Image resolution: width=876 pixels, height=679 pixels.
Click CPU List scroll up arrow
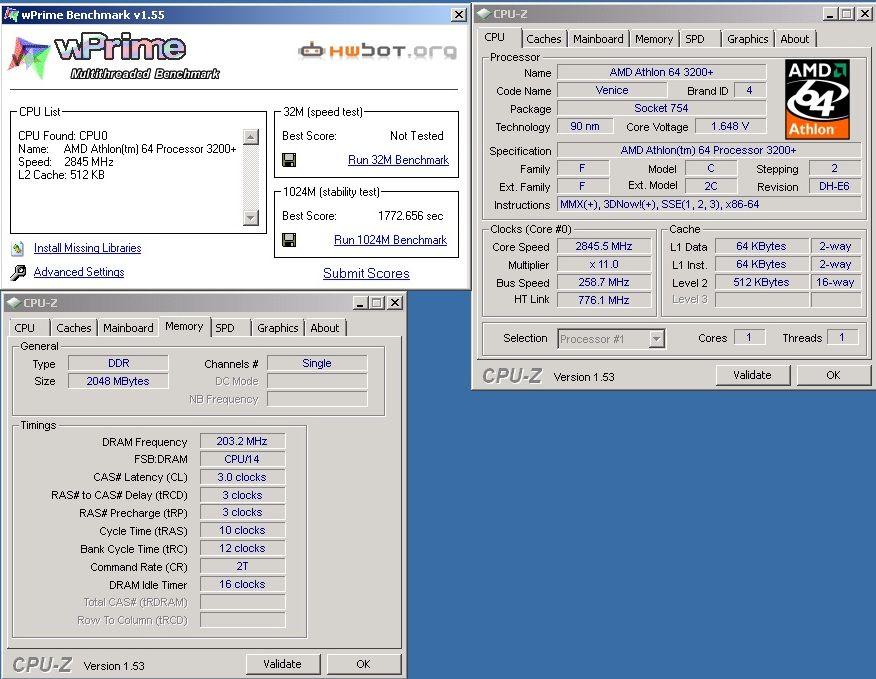tap(251, 136)
